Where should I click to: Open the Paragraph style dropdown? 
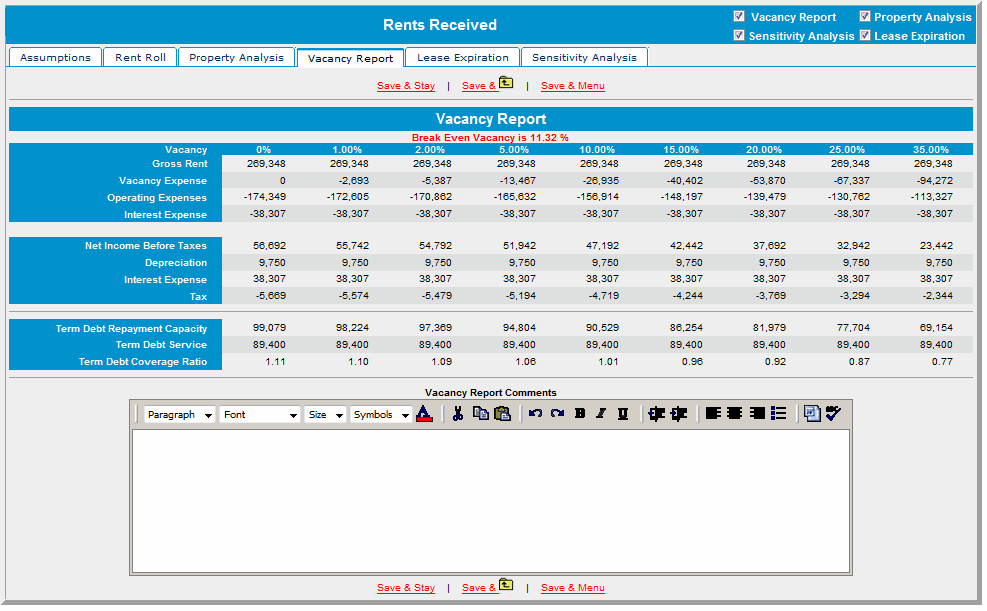click(179, 415)
